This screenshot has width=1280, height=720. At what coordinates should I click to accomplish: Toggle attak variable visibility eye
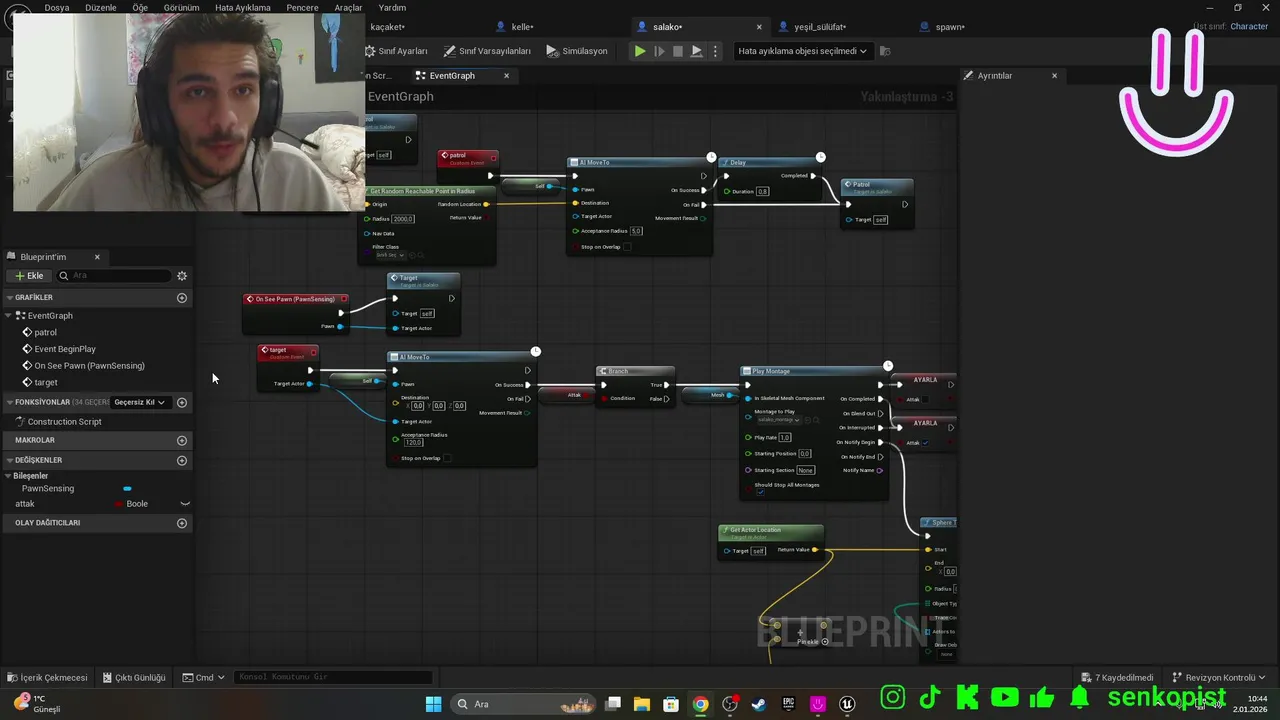pyautogui.click(x=185, y=504)
